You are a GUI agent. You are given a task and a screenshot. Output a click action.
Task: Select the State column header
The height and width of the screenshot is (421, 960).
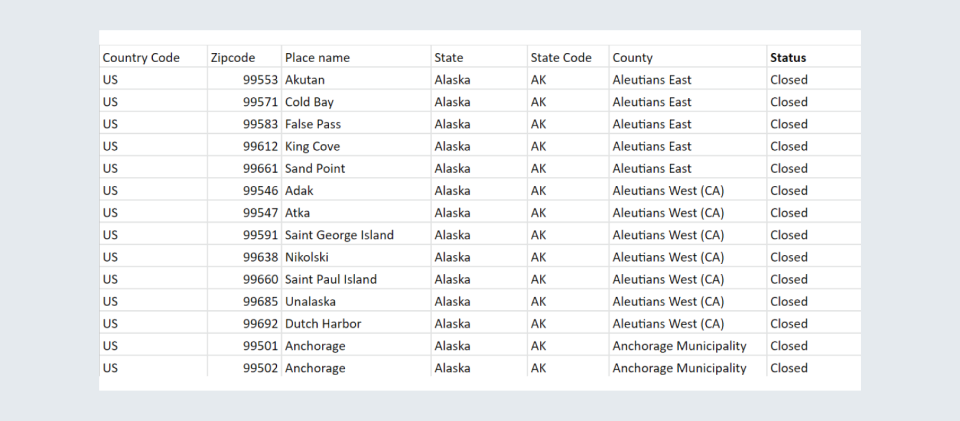point(449,58)
